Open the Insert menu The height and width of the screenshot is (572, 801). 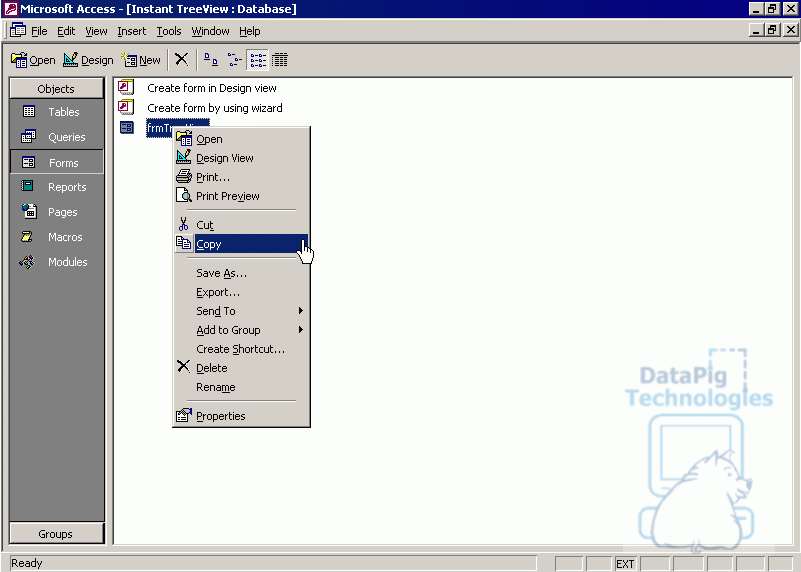(x=131, y=31)
